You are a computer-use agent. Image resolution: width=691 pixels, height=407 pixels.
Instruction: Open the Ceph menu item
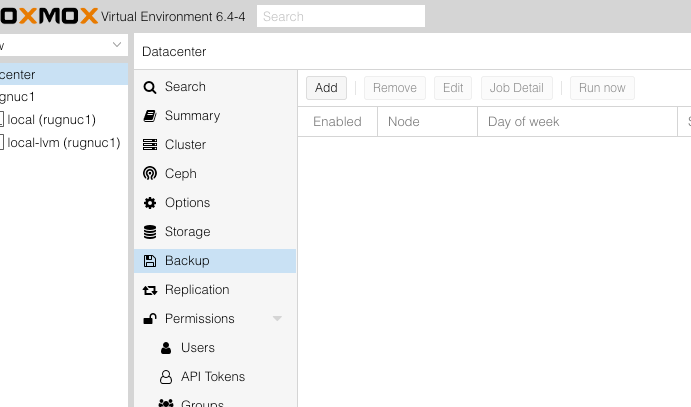click(215, 174)
